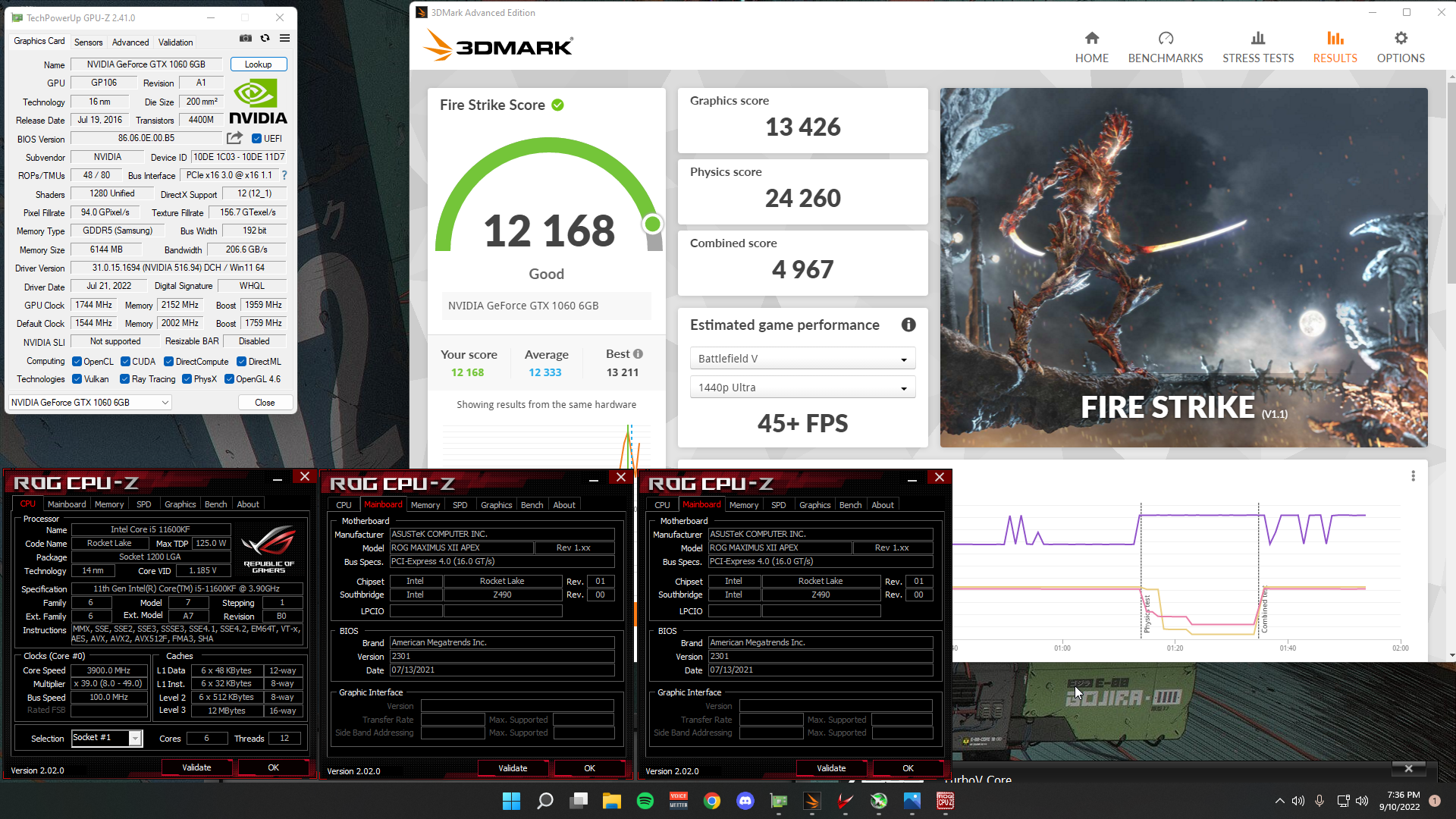Open SPD tab in left CPU-Z window
Viewport: 1456px width, 819px height.
(143, 504)
